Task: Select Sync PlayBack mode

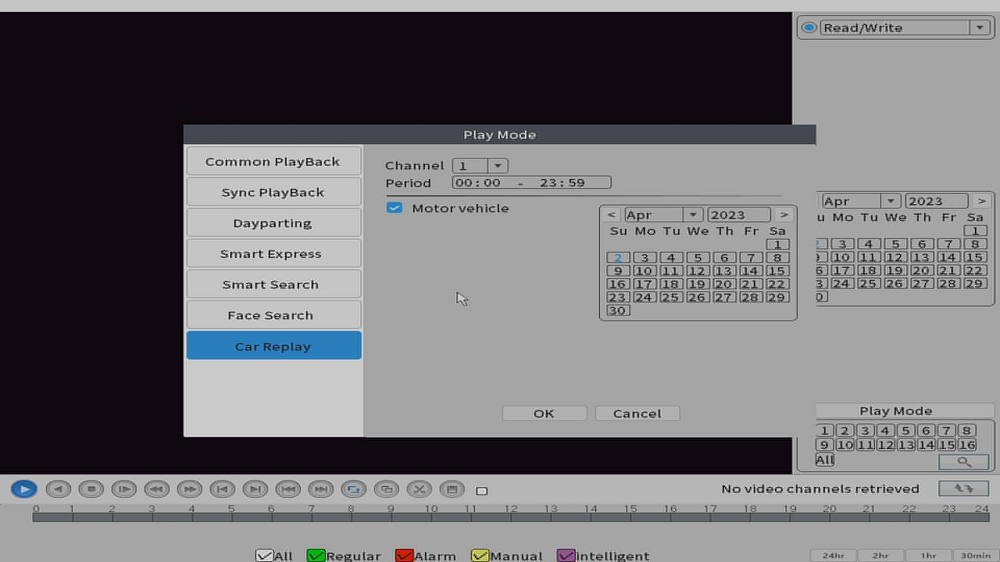Action: pos(274,192)
